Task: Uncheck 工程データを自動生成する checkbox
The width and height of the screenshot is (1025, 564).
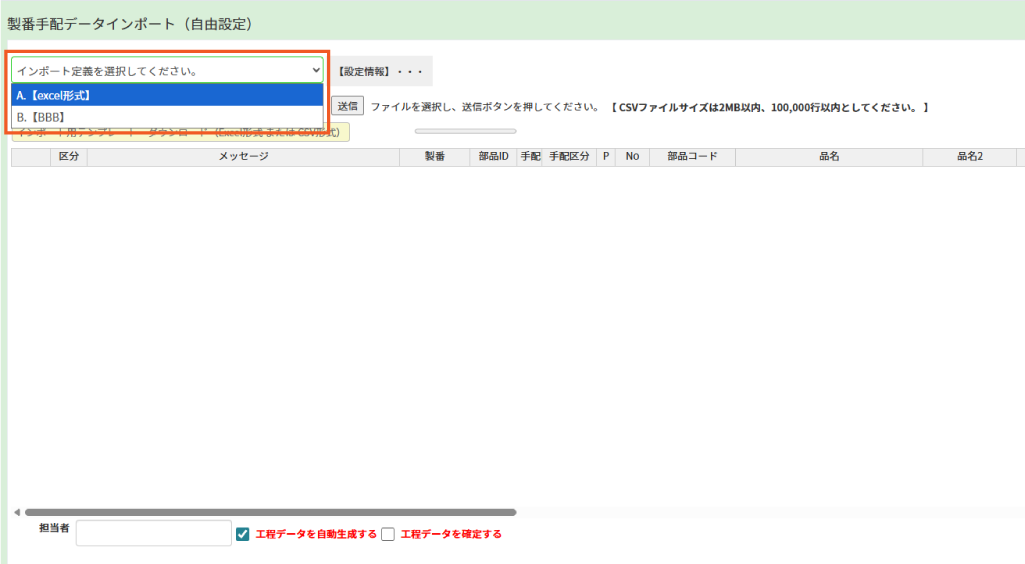Action: pos(242,534)
